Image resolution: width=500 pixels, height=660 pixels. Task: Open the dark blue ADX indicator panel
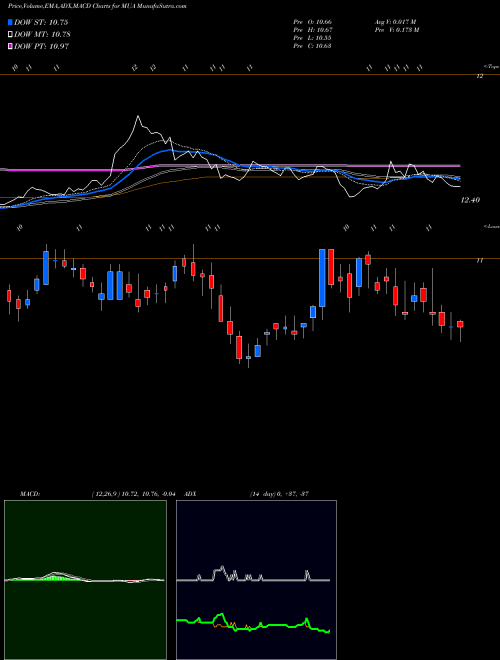(256, 580)
